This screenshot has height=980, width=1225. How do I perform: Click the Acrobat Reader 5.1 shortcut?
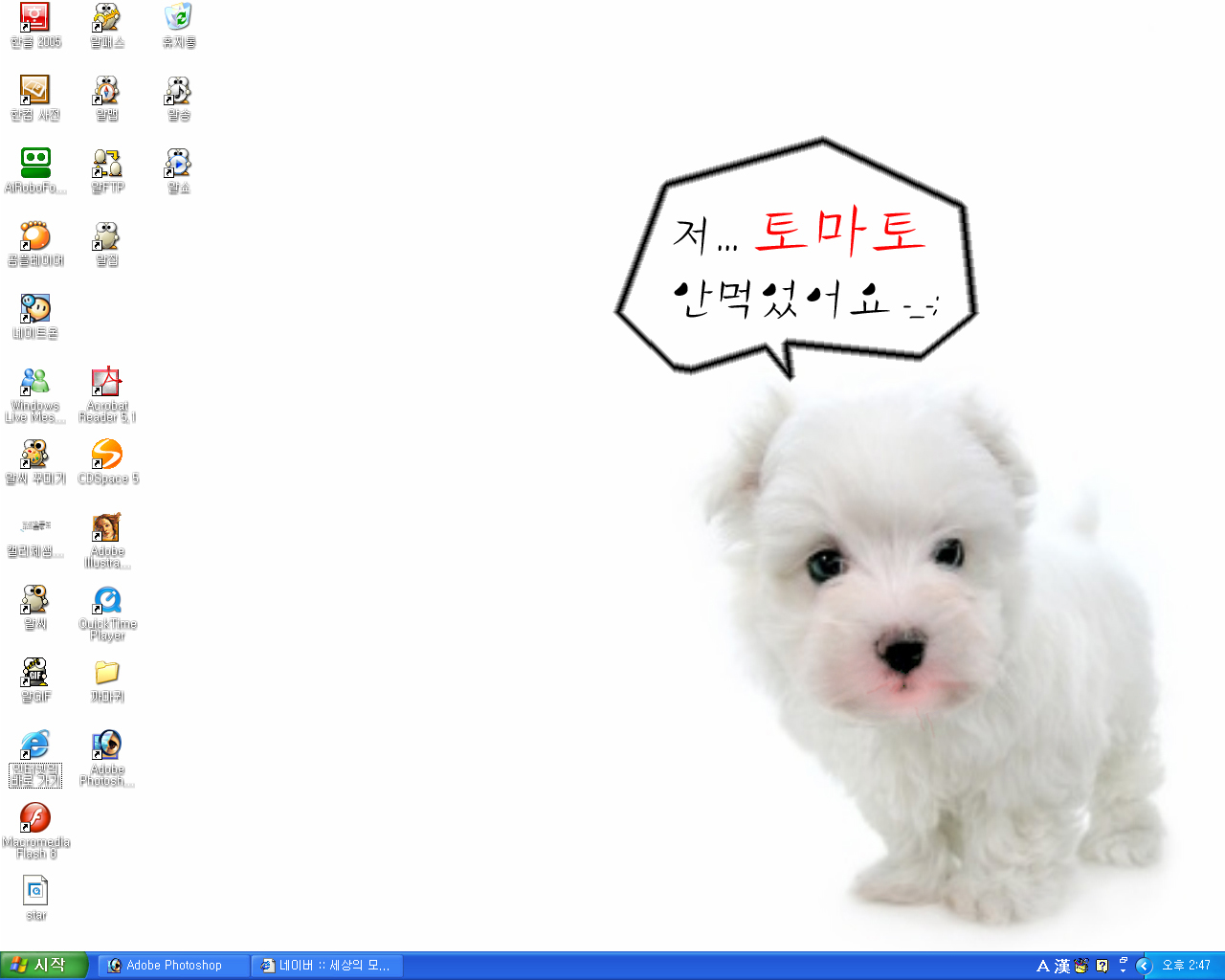(x=106, y=382)
